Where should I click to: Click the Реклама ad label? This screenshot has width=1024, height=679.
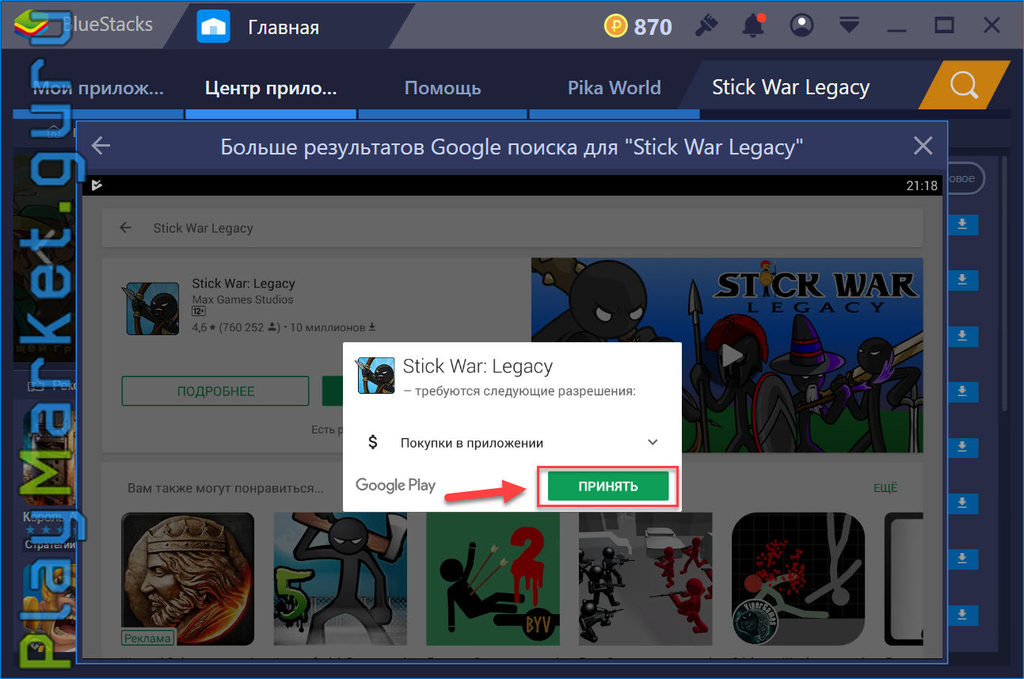click(x=148, y=638)
